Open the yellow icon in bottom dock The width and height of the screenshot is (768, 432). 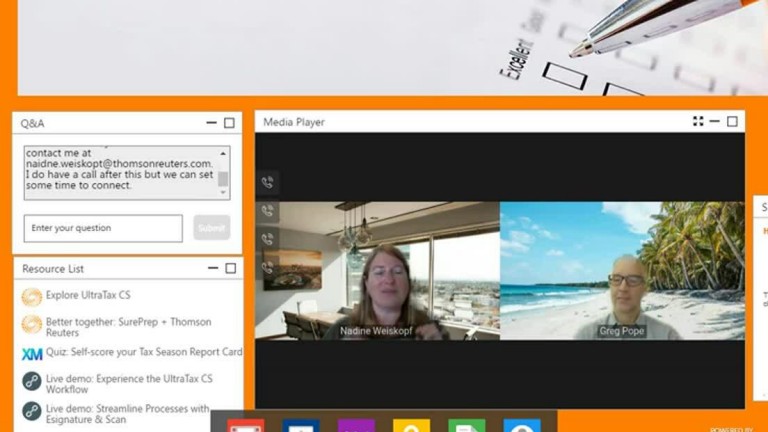[411, 425]
